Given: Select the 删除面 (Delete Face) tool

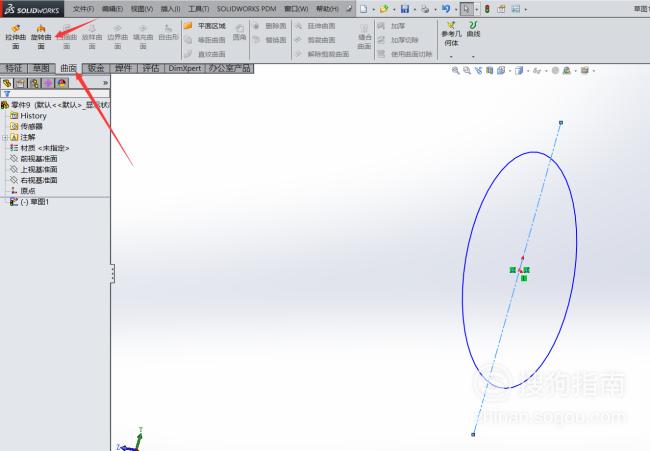Looking at the screenshot, I should 269,26.
